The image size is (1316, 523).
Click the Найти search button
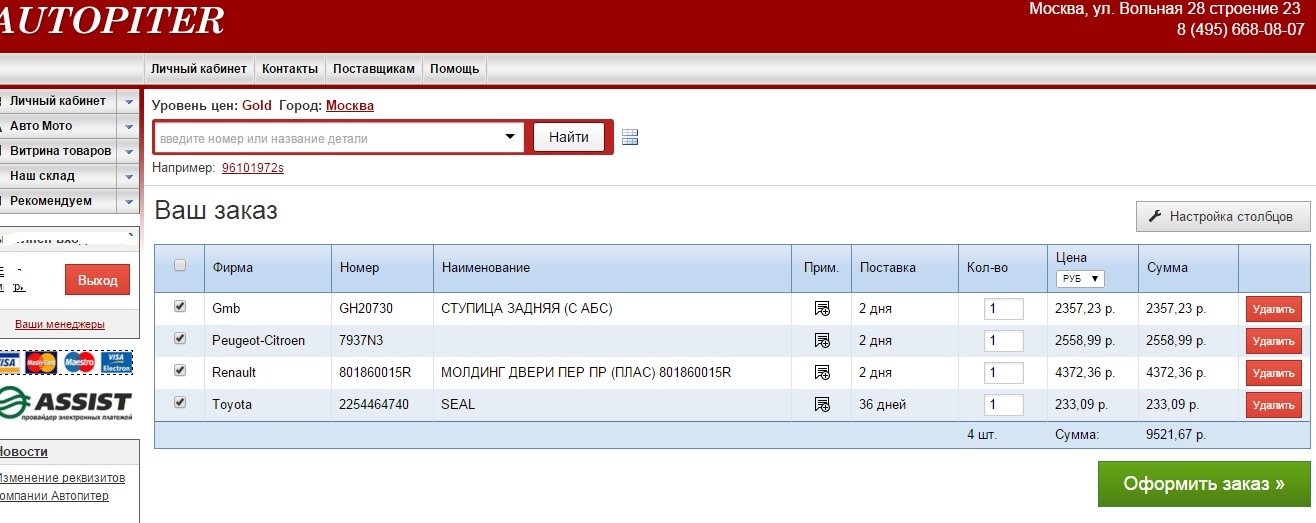(569, 137)
